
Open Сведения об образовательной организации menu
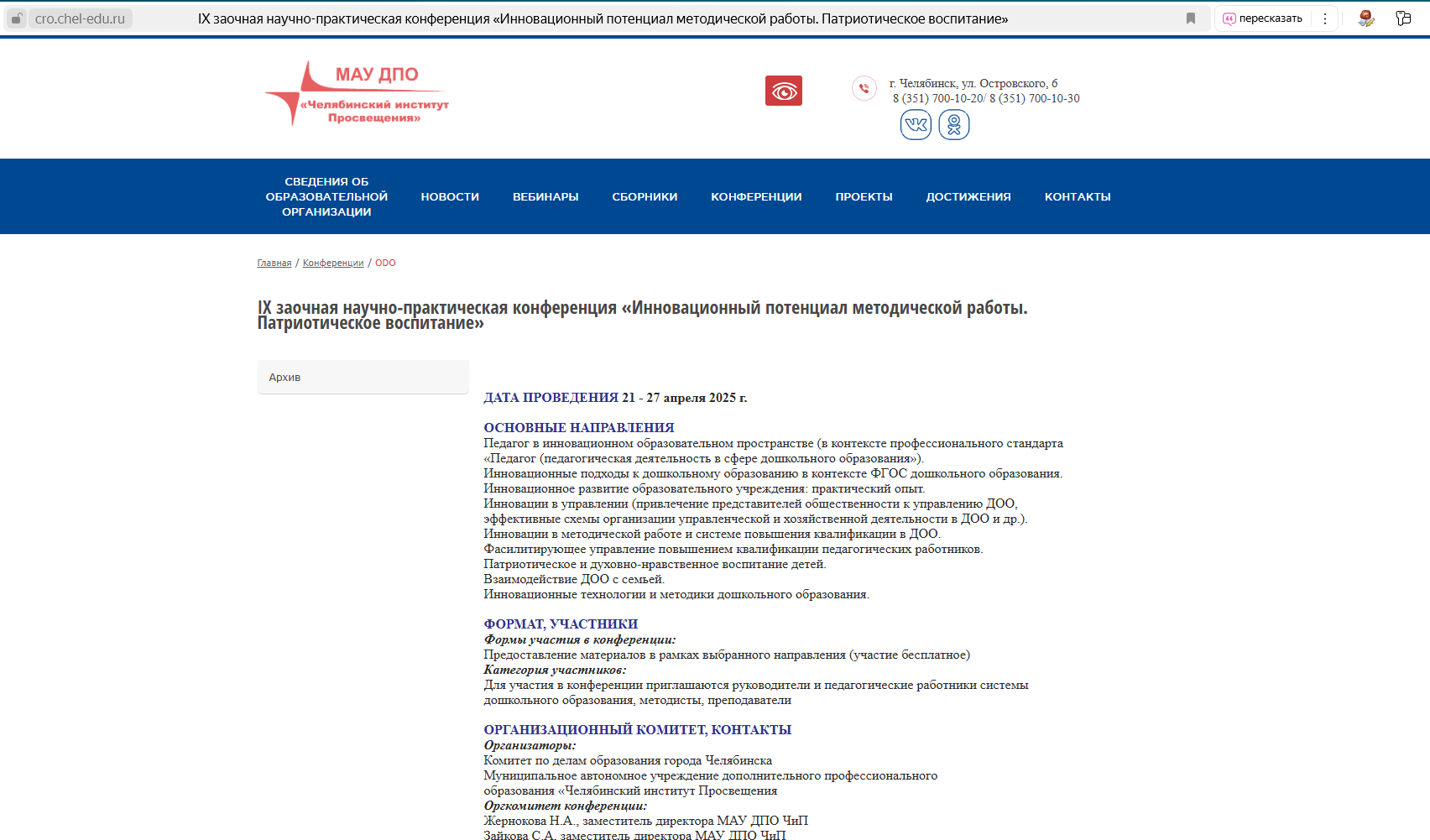[326, 196]
